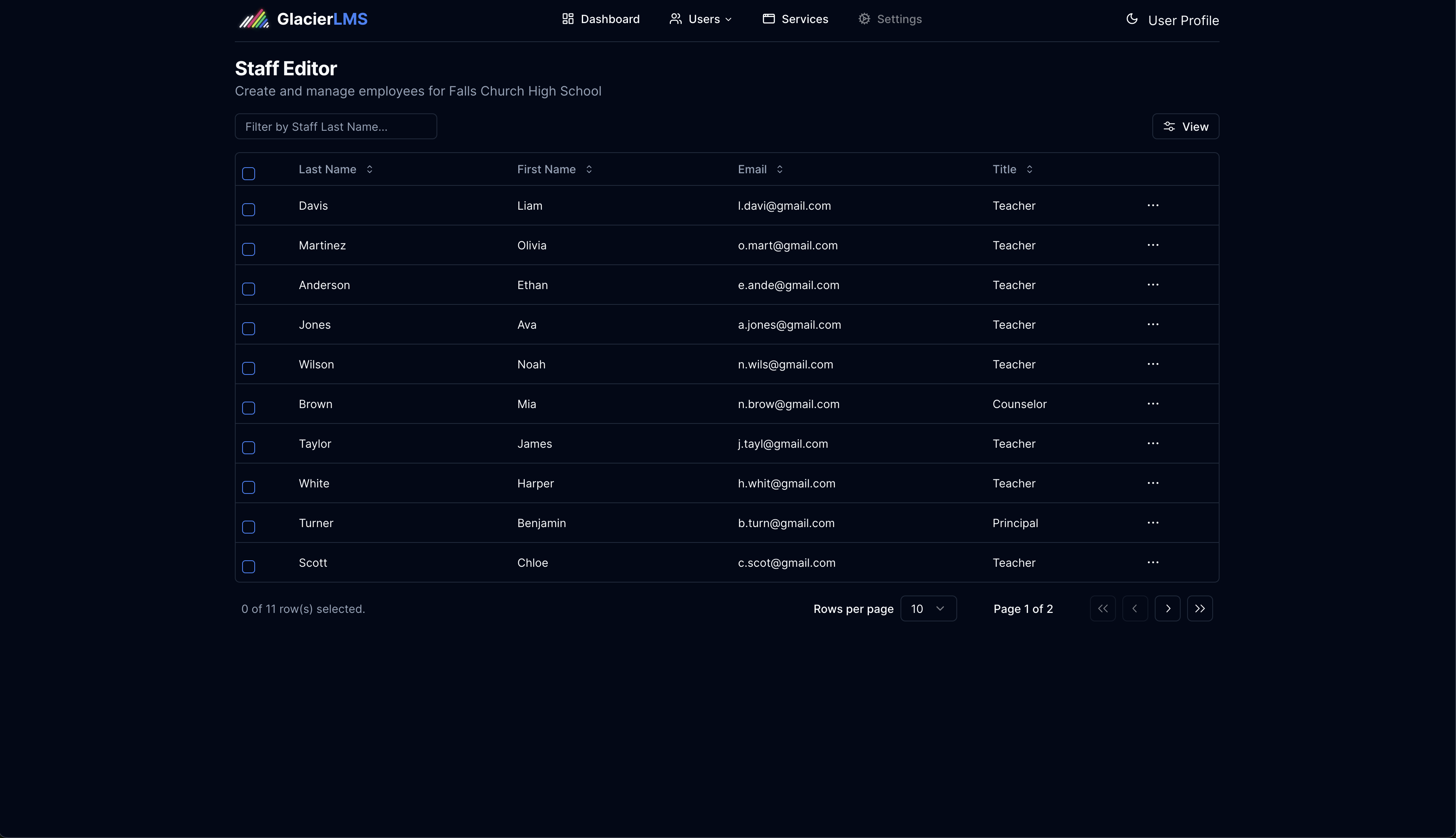
Task: Navigate to Dashboard
Action: click(601, 19)
